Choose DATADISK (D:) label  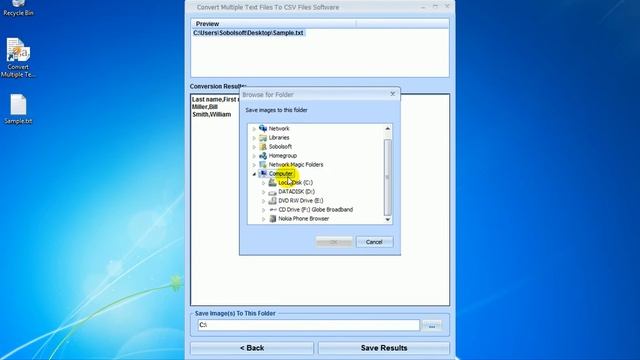point(296,191)
